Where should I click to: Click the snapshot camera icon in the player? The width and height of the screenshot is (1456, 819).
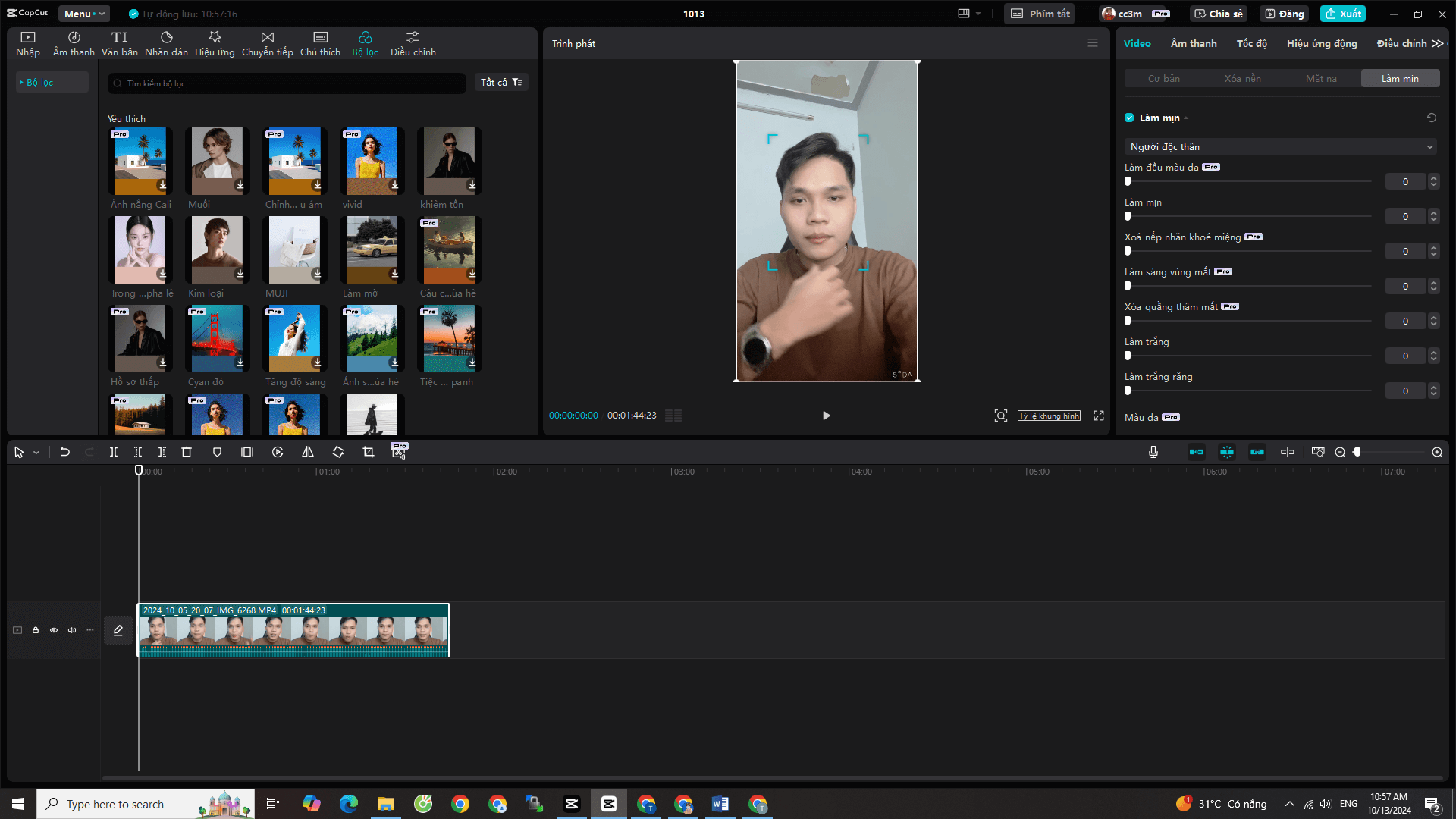(x=1000, y=416)
